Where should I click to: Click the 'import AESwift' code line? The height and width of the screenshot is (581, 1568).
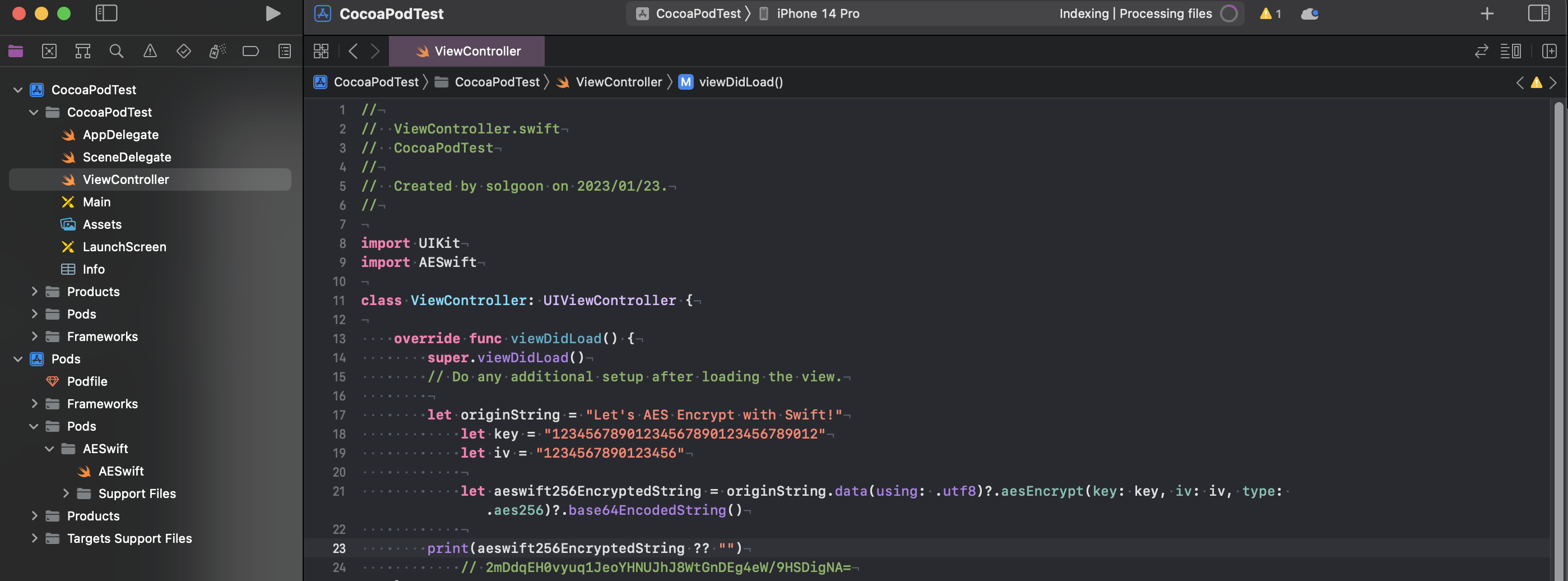pyautogui.click(x=419, y=262)
